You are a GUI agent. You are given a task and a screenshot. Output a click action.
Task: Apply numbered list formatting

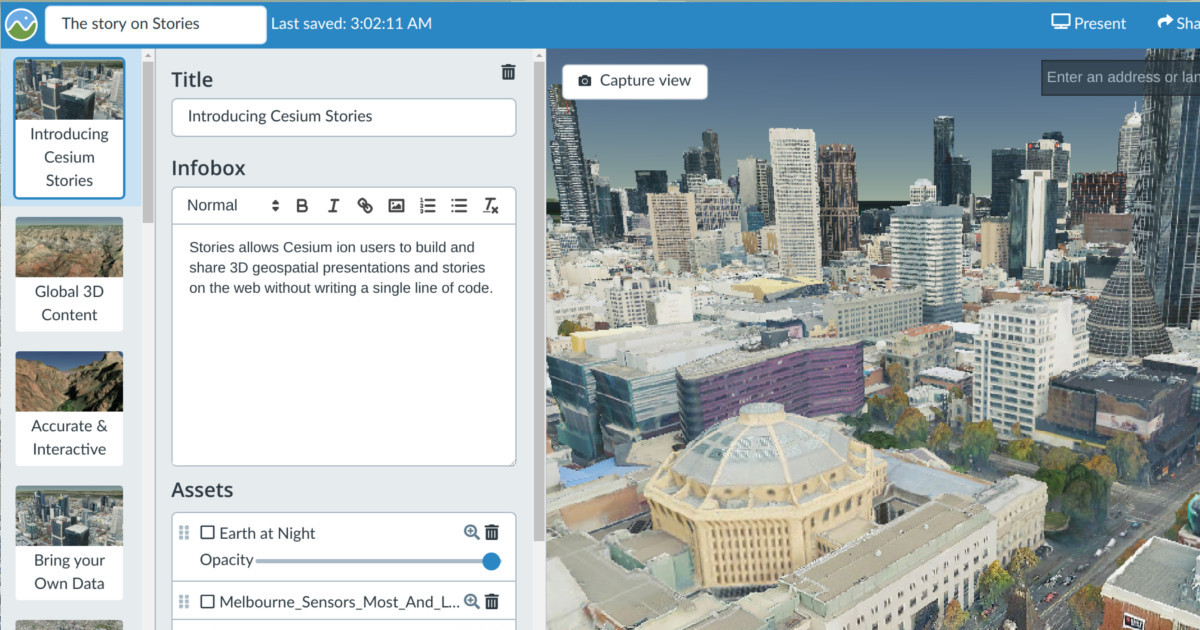pos(428,206)
